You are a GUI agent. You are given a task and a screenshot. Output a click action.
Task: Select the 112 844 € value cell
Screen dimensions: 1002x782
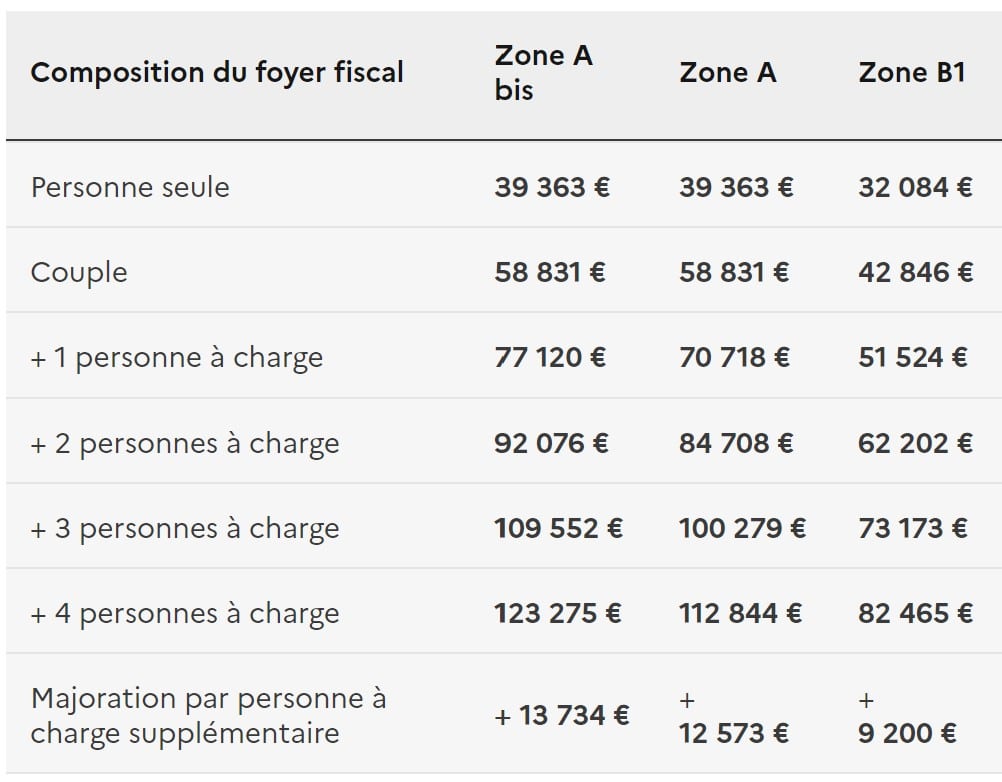pyautogui.click(x=740, y=613)
